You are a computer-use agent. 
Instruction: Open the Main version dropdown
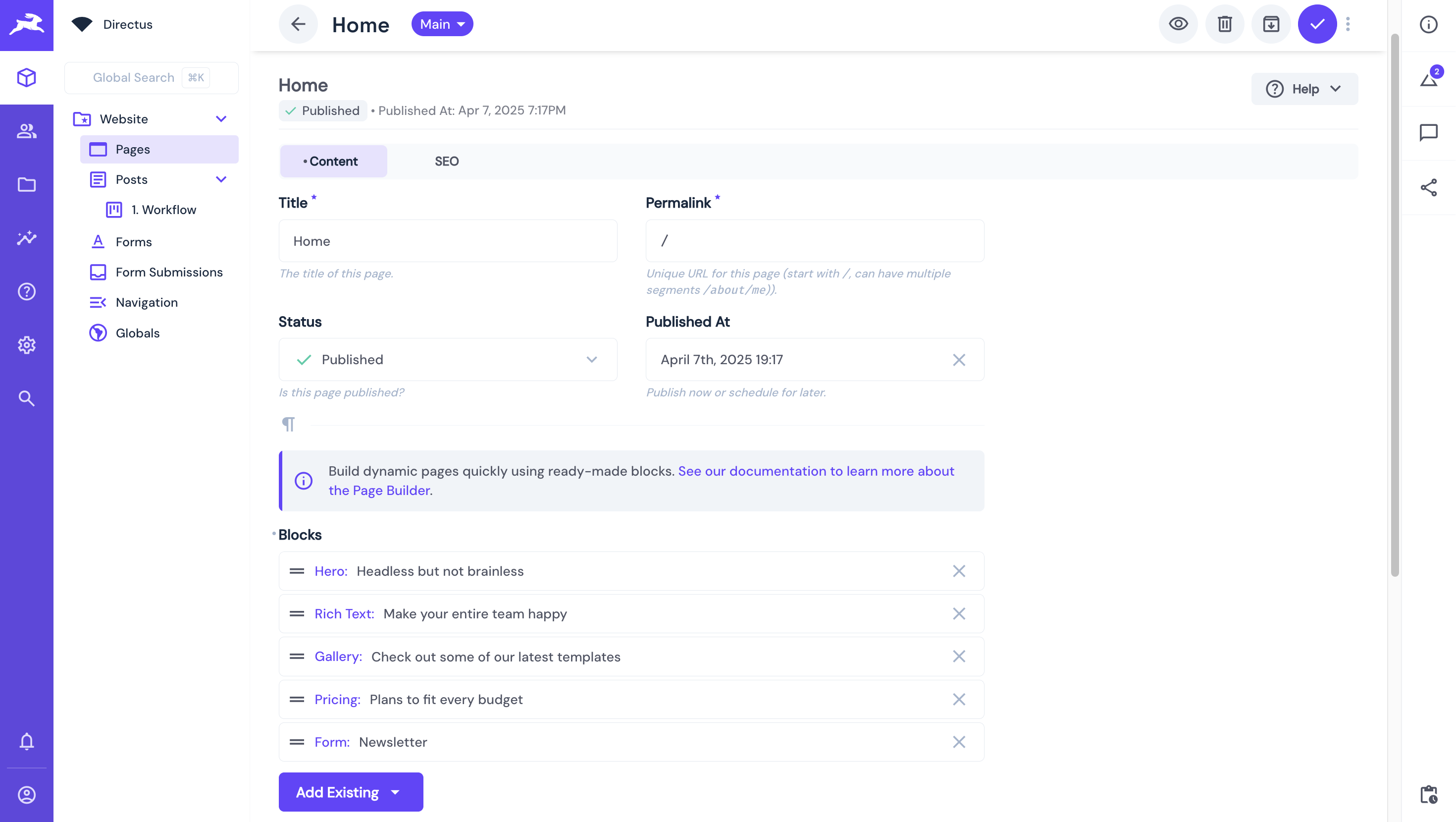coord(442,24)
